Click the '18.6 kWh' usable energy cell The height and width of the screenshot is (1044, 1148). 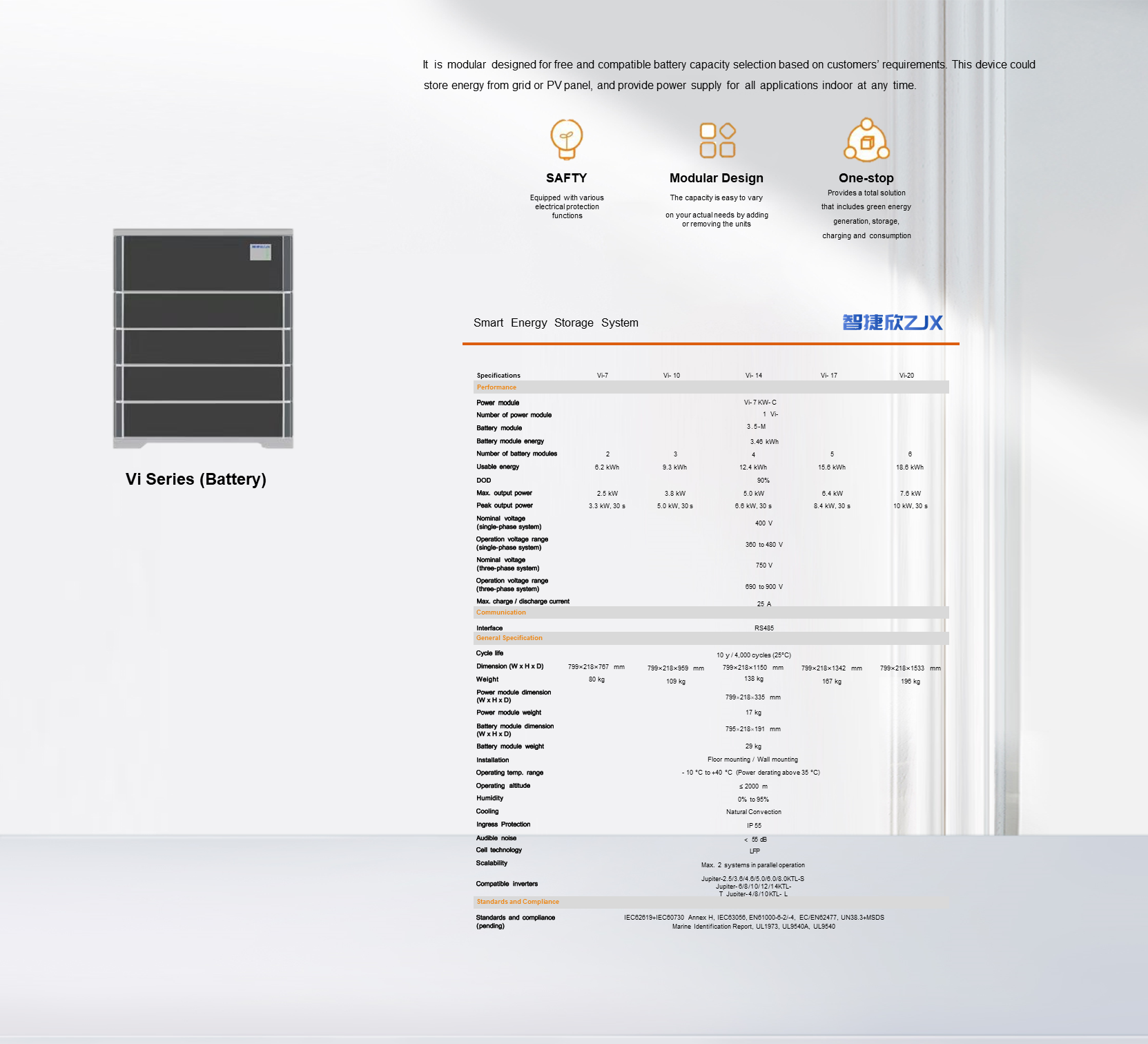point(910,467)
